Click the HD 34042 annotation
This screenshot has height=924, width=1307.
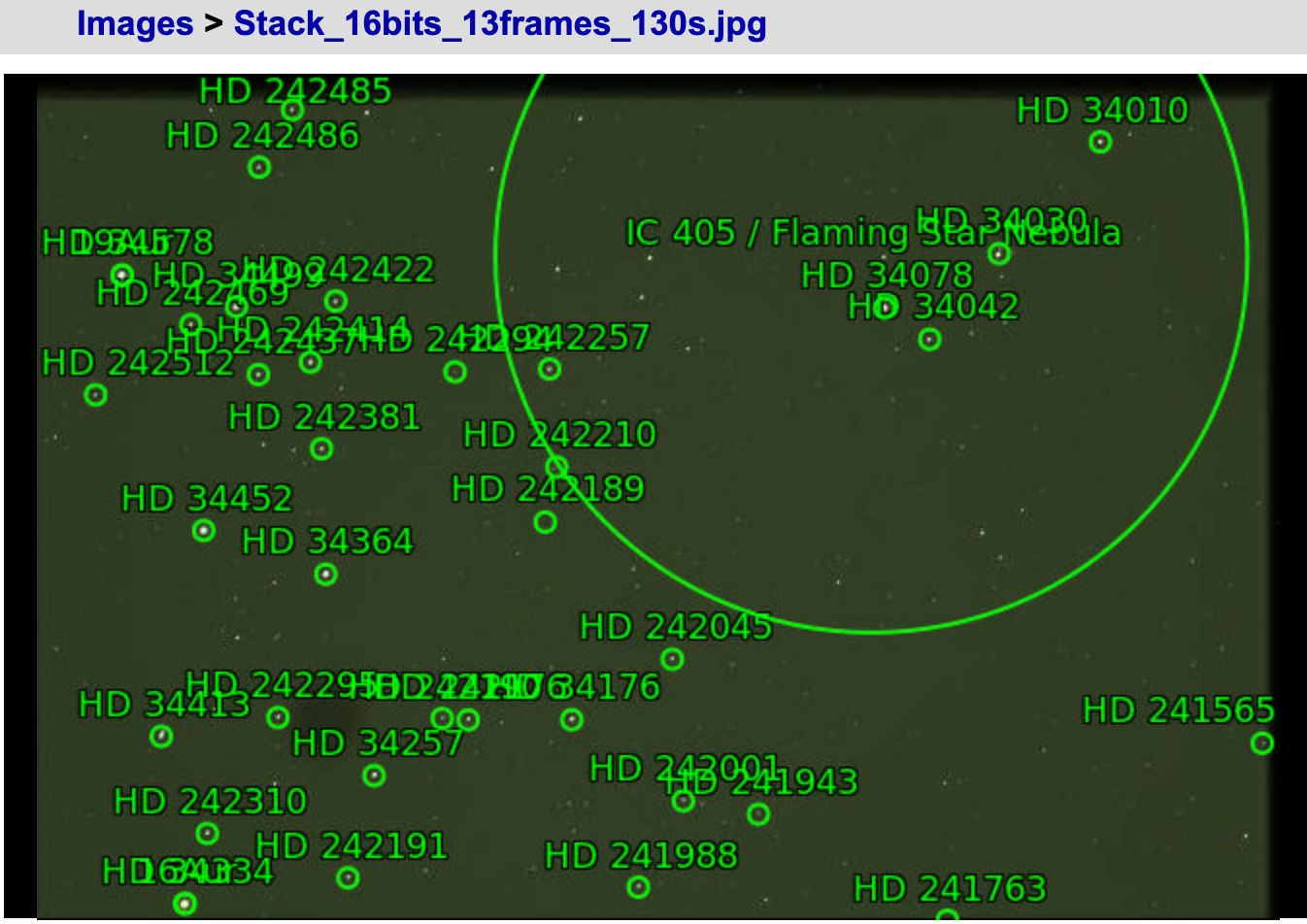tap(933, 307)
